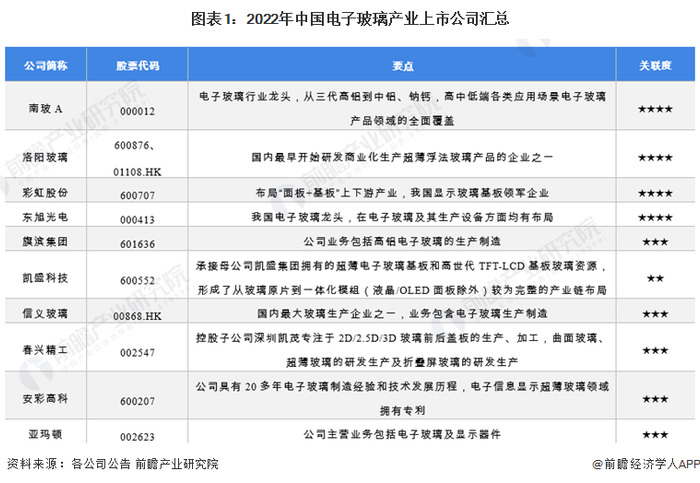Click company name '南玻 A'
Screen dimensions: 700x483
pos(46,109)
